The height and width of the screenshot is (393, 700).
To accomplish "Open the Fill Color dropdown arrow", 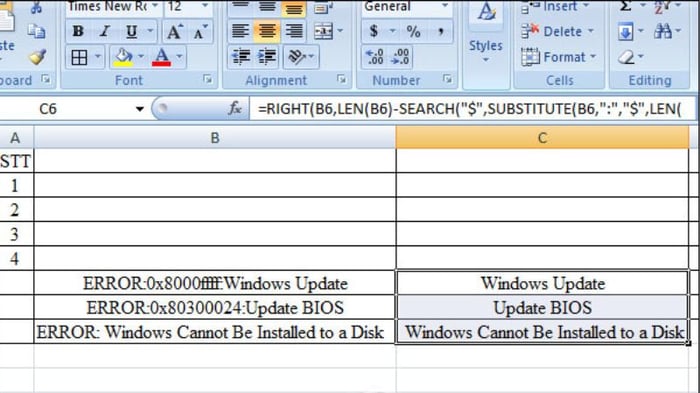I will click(x=141, y=57).
